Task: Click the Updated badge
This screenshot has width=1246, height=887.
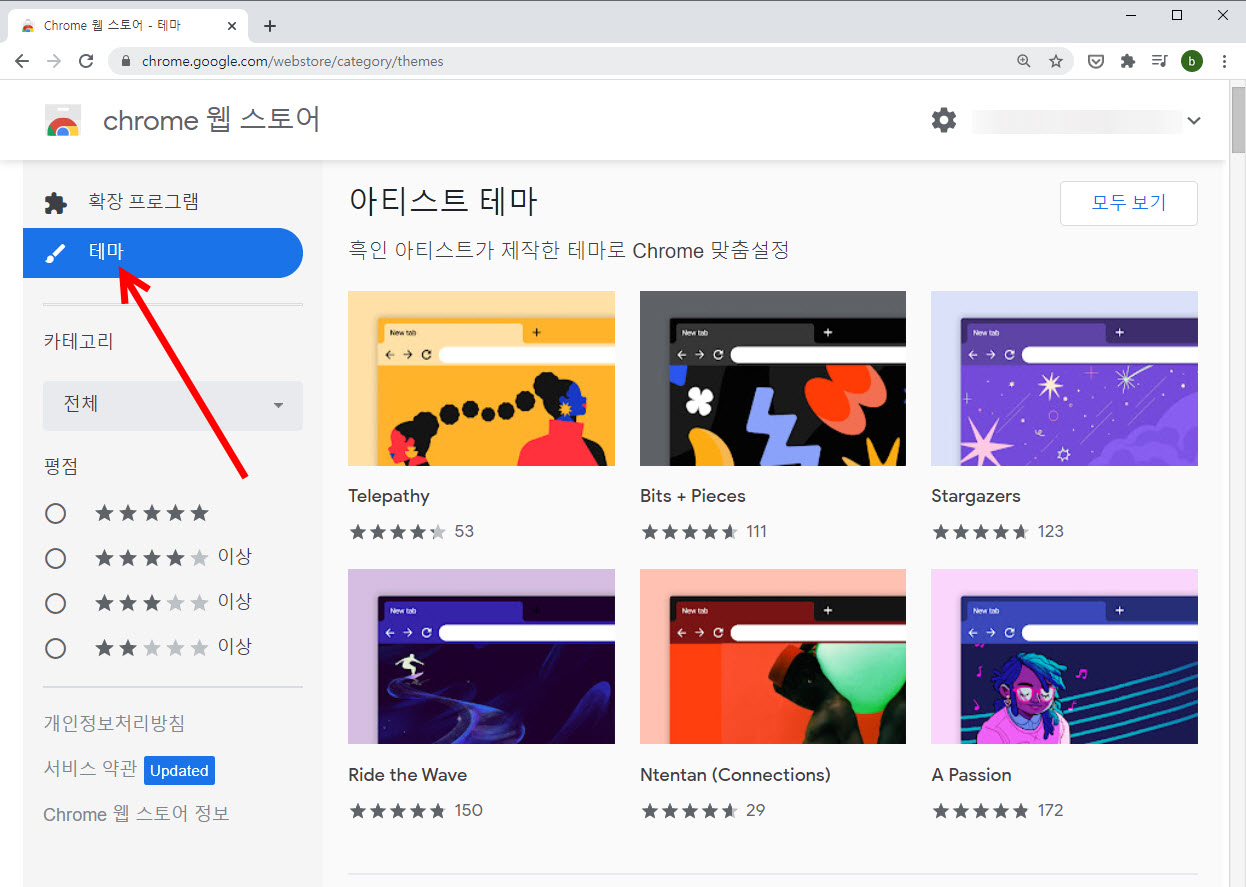Action: click(x=179, y=770)
